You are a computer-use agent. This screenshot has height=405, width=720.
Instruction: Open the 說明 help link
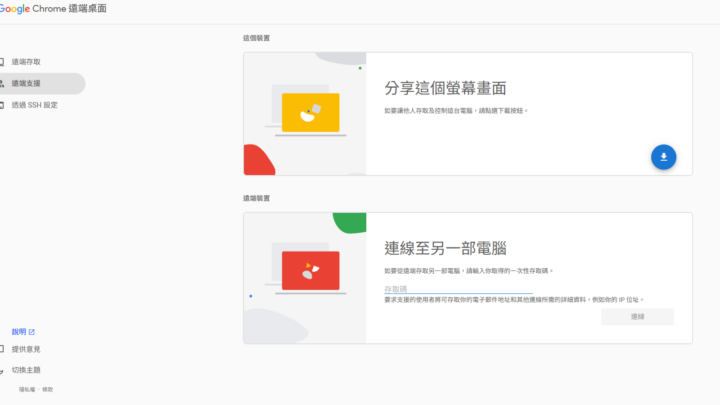(23, 332)
